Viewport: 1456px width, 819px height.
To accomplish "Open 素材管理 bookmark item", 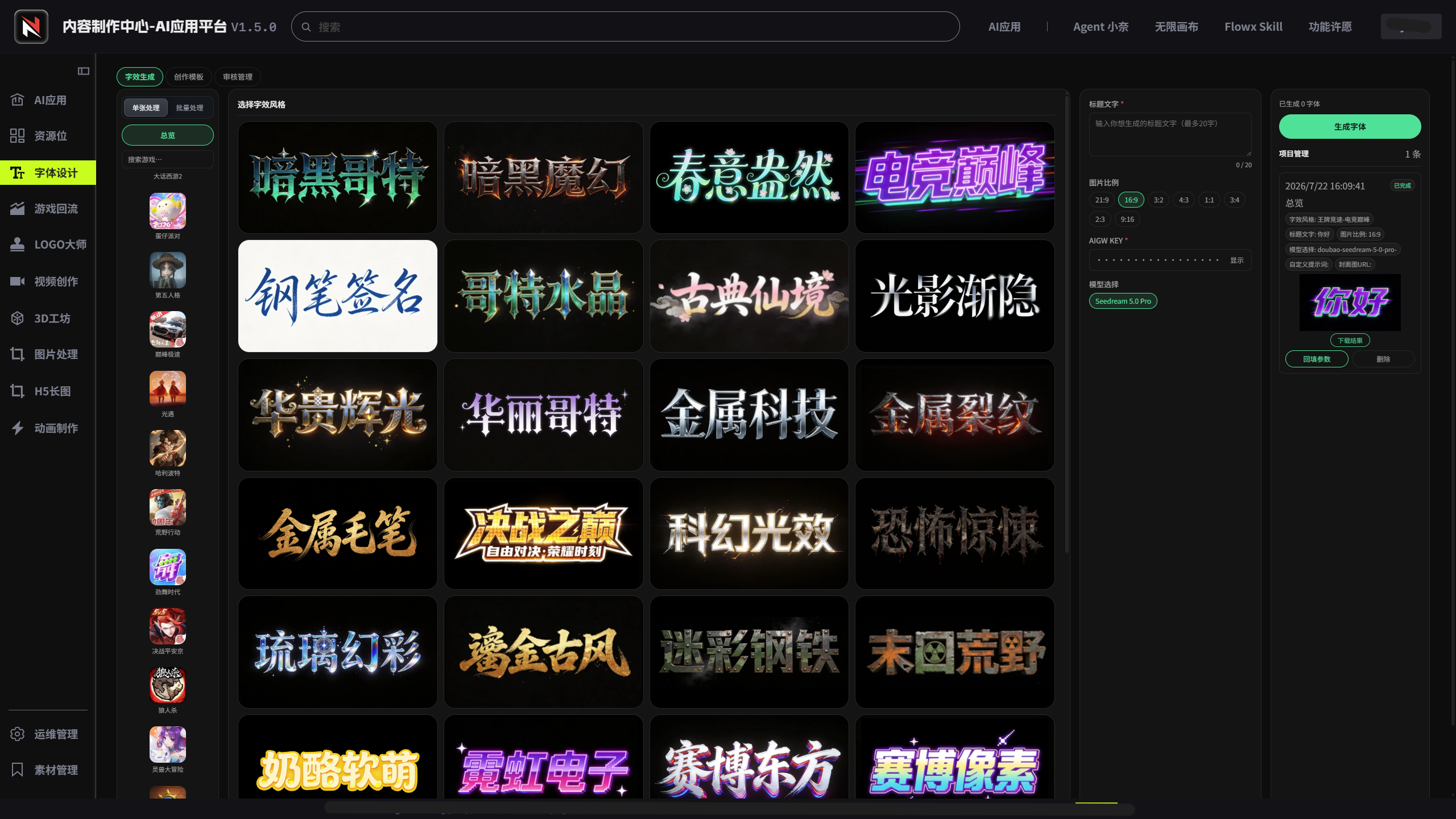I will pos(48,770).
